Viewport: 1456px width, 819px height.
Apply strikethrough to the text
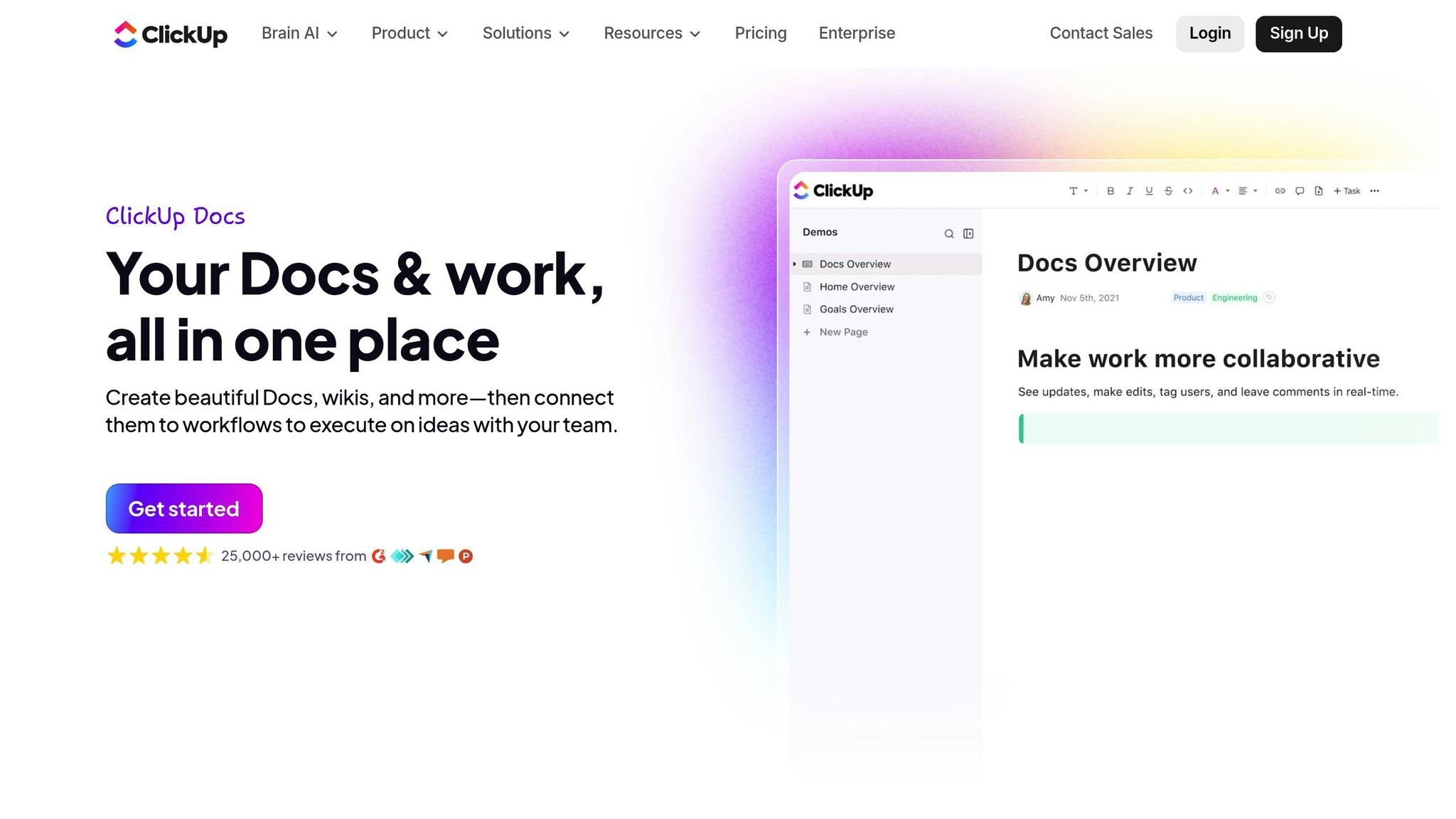pos(1168,191)
